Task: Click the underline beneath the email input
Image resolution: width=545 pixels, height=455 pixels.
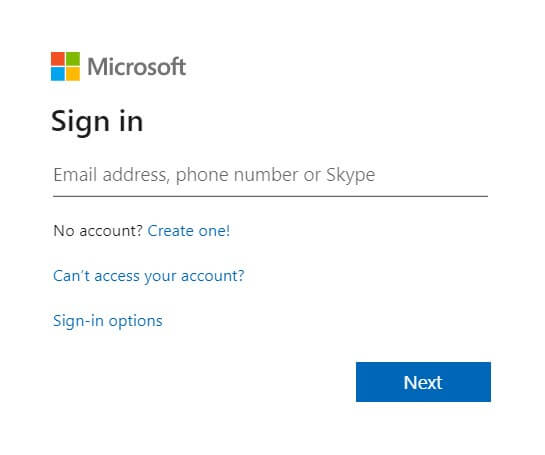Action: tap(270, 196)
